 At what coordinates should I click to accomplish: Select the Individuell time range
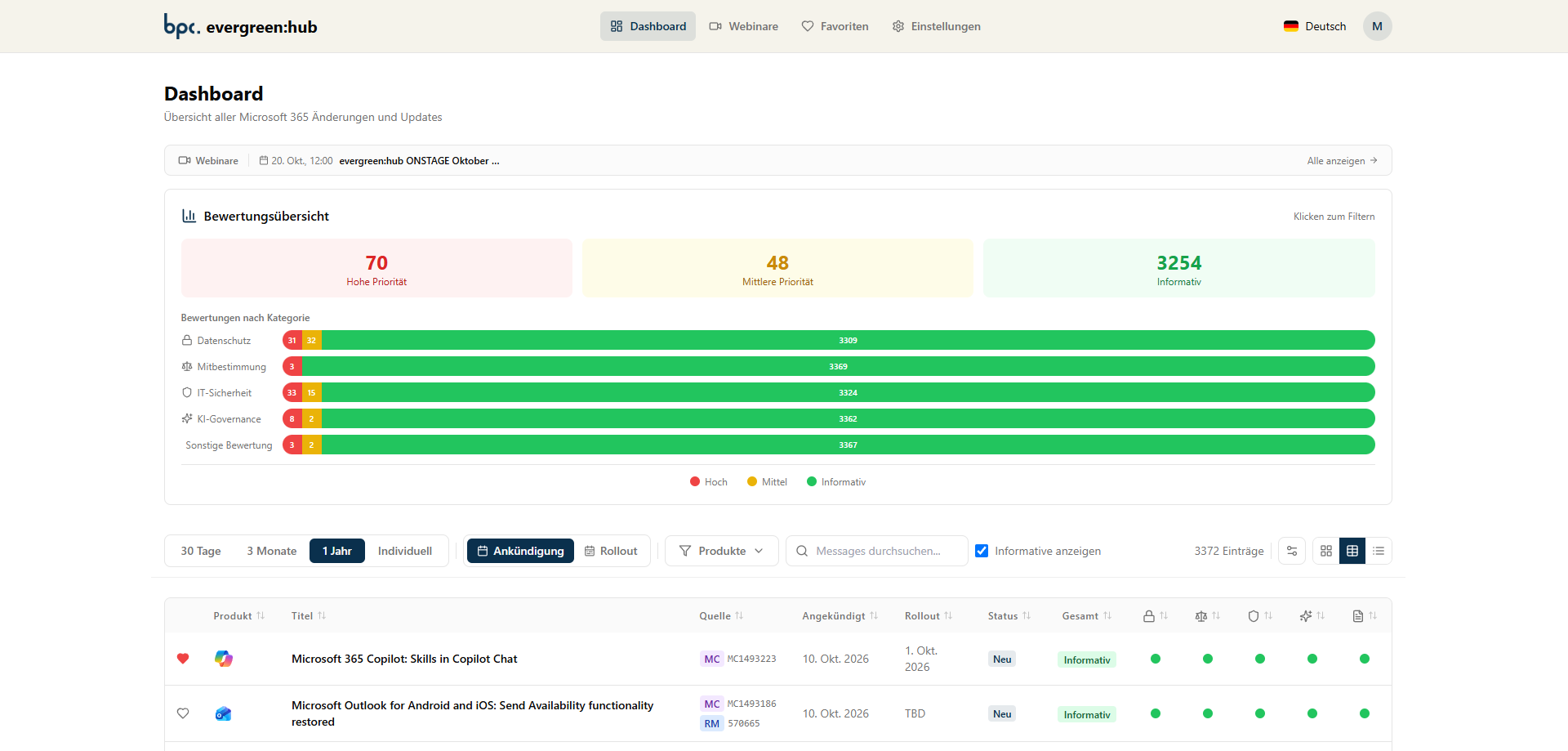tap(405, 551)
